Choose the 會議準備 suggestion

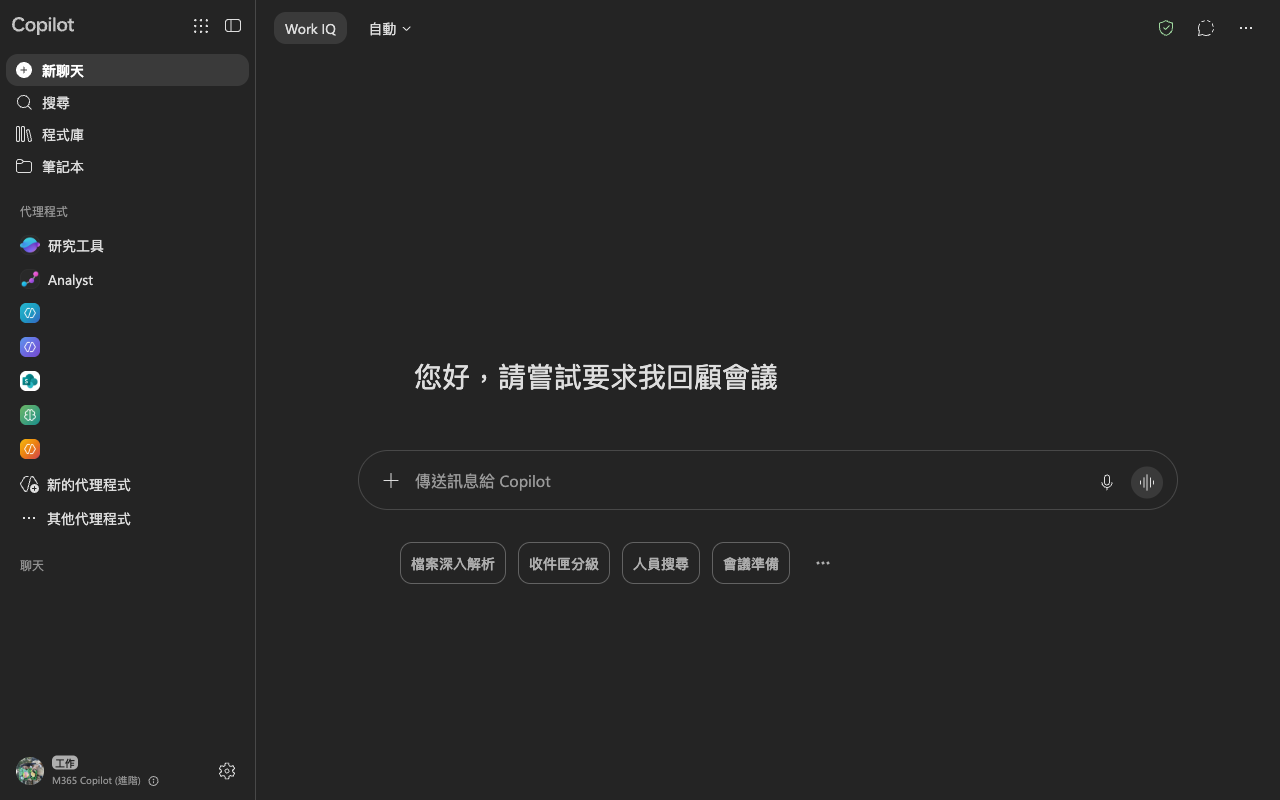[751, 563]
